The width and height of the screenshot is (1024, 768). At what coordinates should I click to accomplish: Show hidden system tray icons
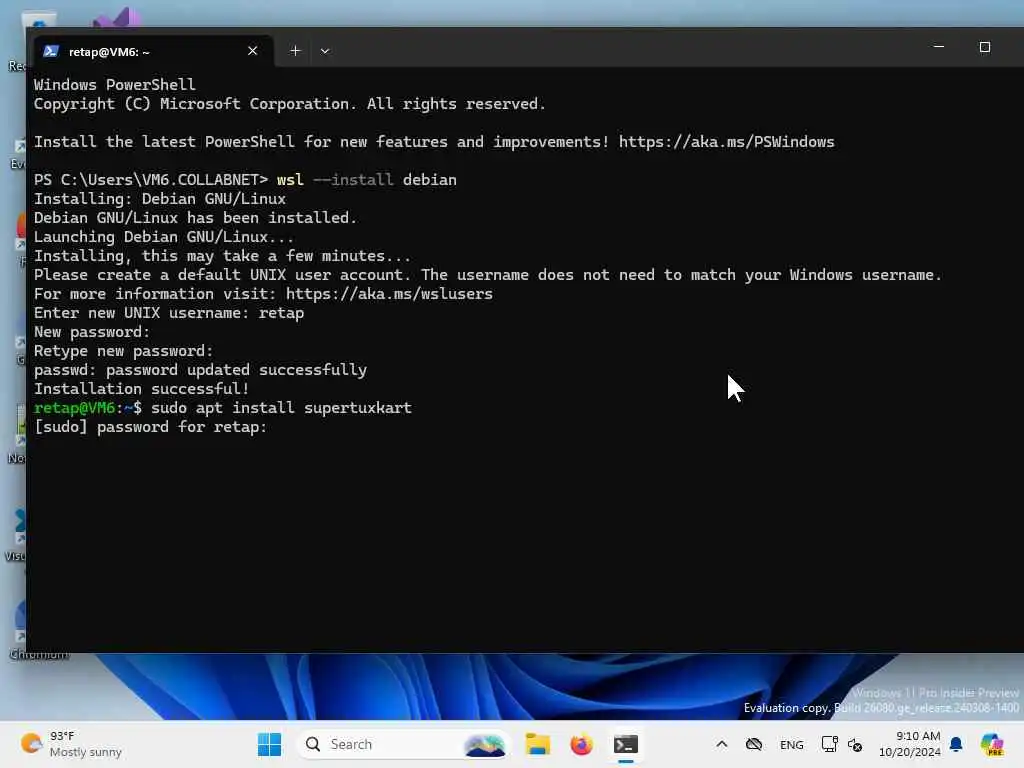[722, 744]
